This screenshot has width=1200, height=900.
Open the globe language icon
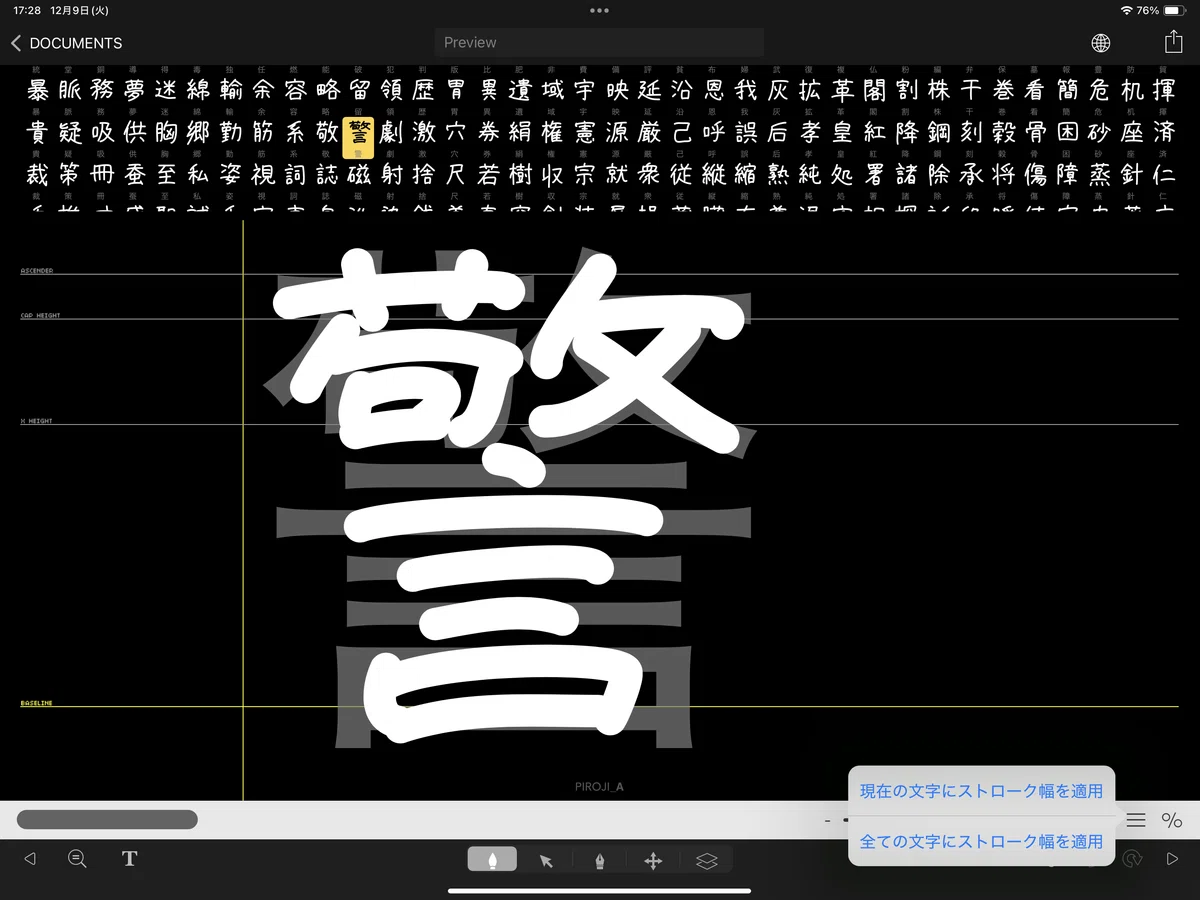[1100, 43]
